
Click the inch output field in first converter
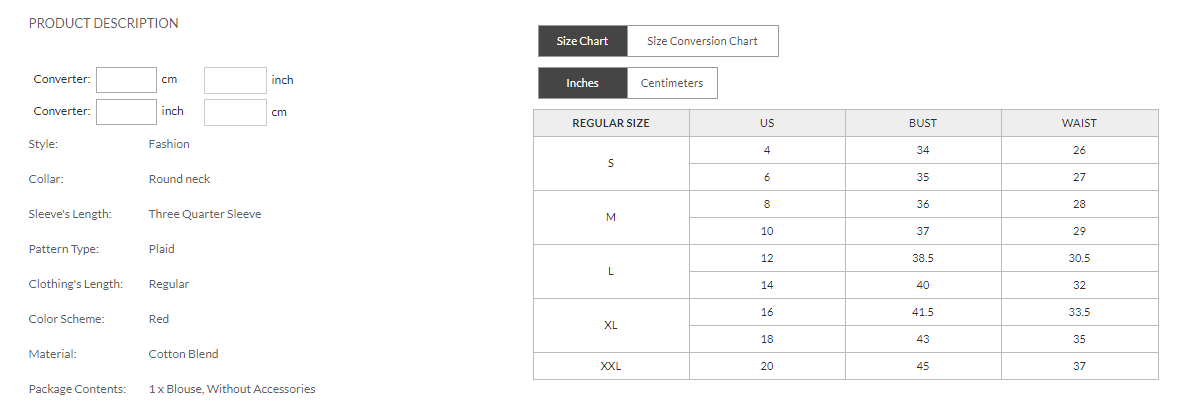[235, 80]
